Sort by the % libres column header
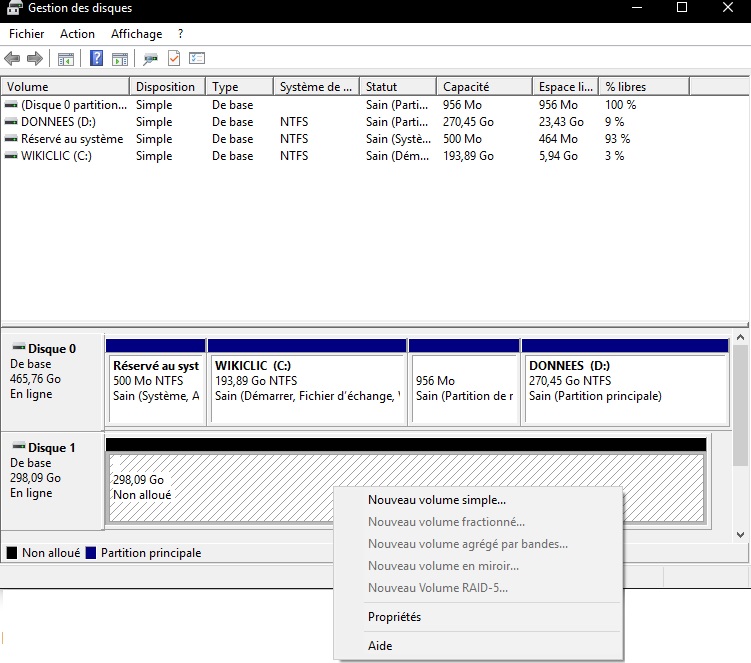Screen dimensions: 751x663 point(644,87)
